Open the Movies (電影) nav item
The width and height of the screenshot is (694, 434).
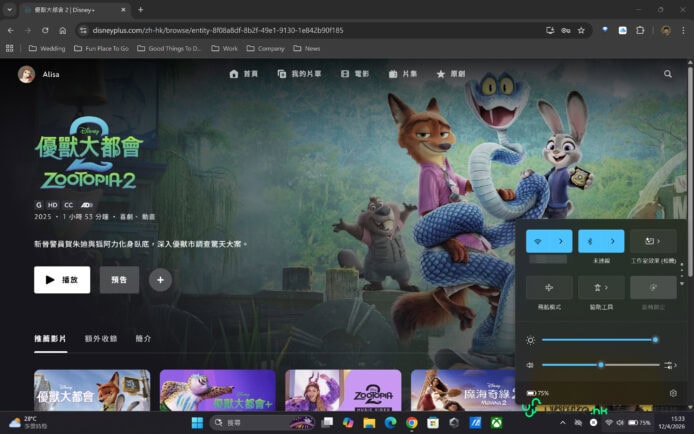355,74
